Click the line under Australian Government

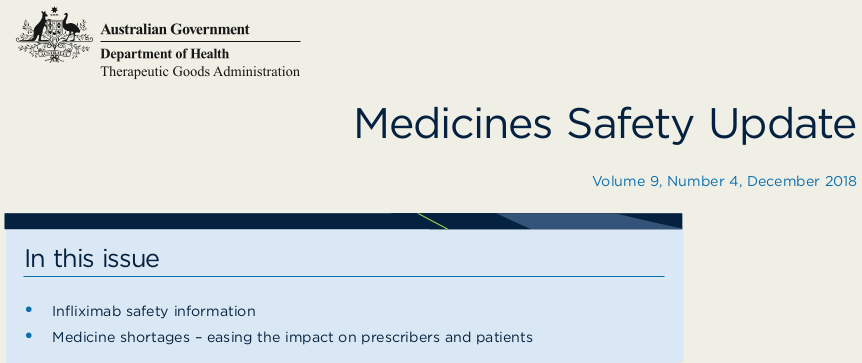click(200, 41)
